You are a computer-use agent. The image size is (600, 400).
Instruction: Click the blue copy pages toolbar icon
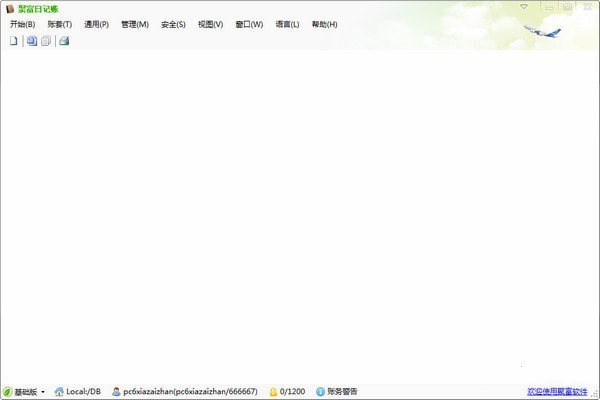coord(32,41)
